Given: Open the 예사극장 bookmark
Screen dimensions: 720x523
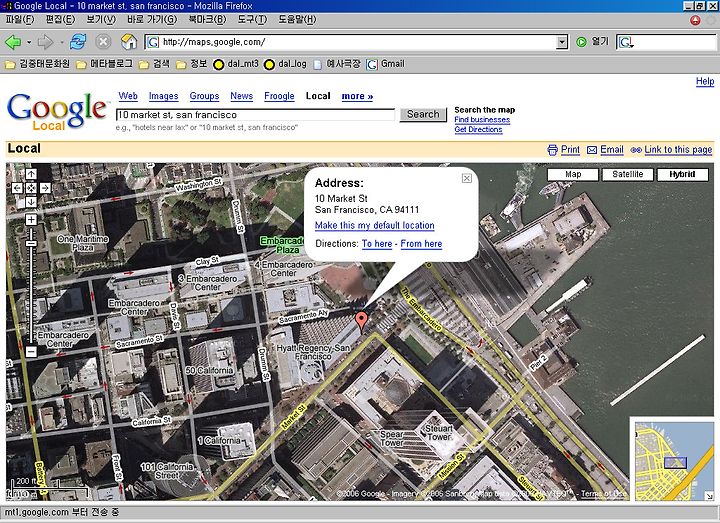Looking at the screenshot, I should click(337, 64).
